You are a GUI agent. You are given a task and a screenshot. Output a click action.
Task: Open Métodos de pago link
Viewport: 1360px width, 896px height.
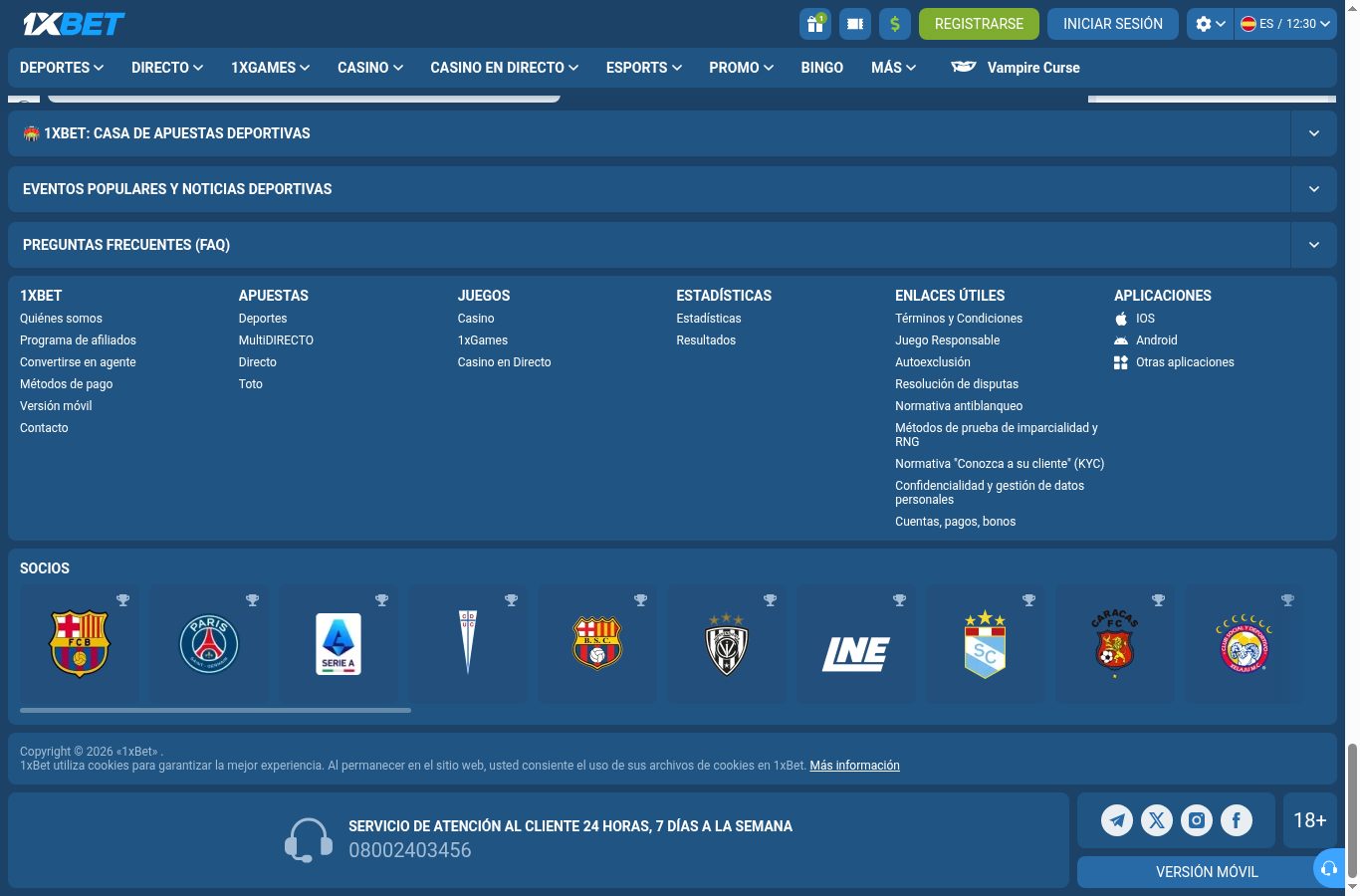[x=66, y=384]
